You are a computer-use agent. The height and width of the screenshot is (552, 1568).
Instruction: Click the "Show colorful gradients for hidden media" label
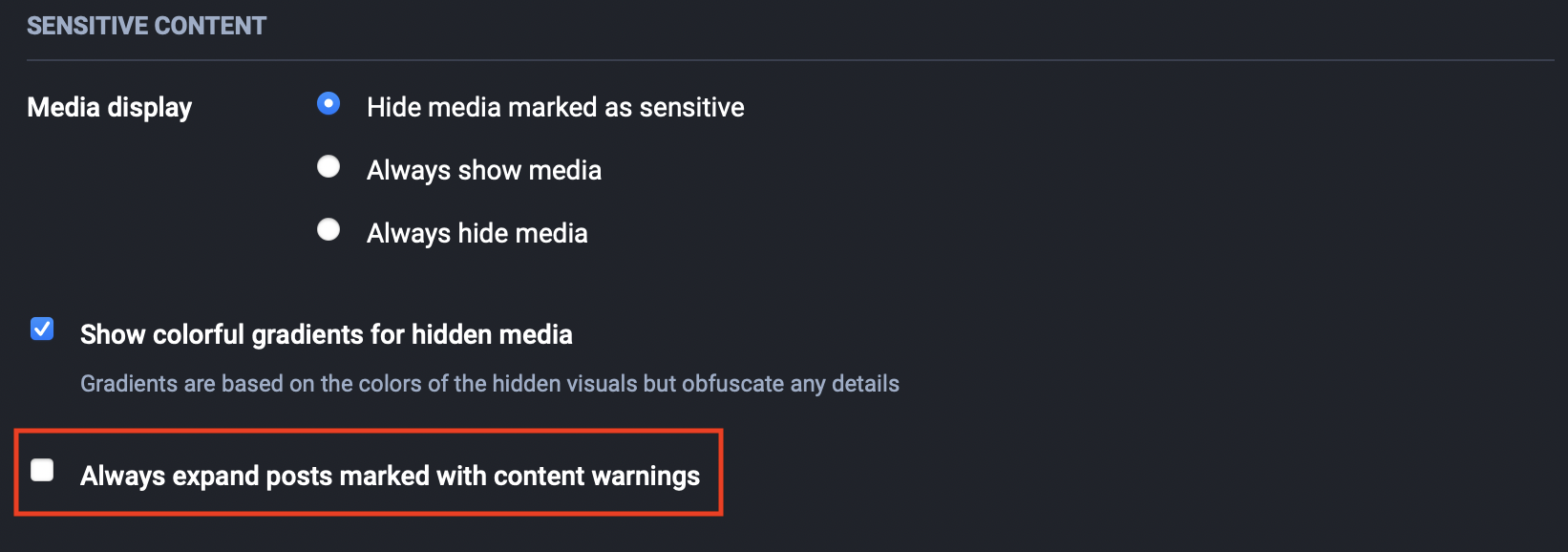pos(326,334)
